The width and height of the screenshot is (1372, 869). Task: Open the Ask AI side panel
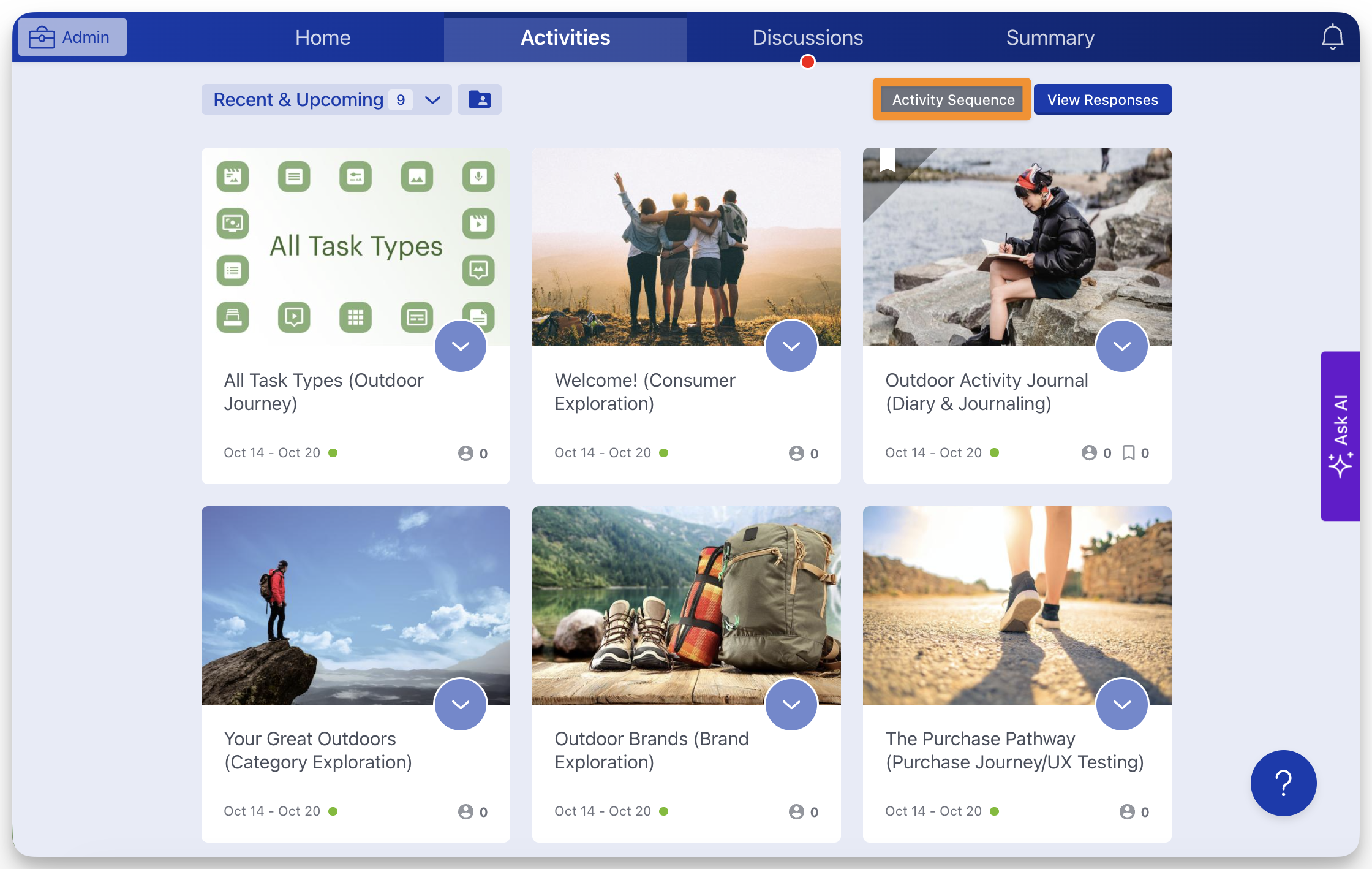[x=1340, y=436]
